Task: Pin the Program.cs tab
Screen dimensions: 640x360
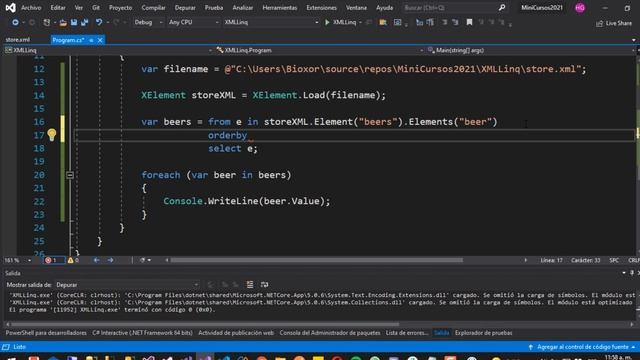Action: (91, 40)
